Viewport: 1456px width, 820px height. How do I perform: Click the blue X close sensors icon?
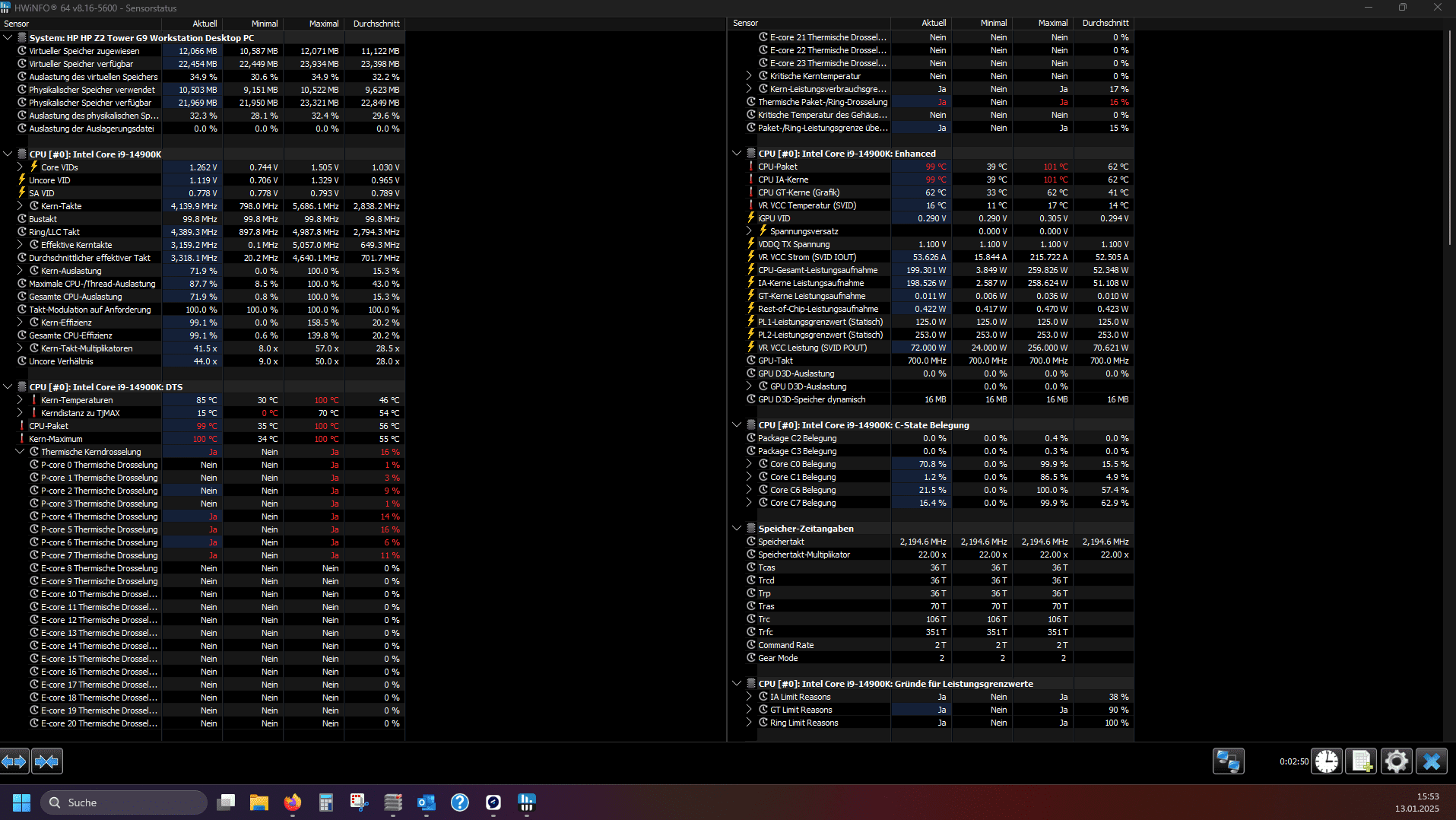1431,761
